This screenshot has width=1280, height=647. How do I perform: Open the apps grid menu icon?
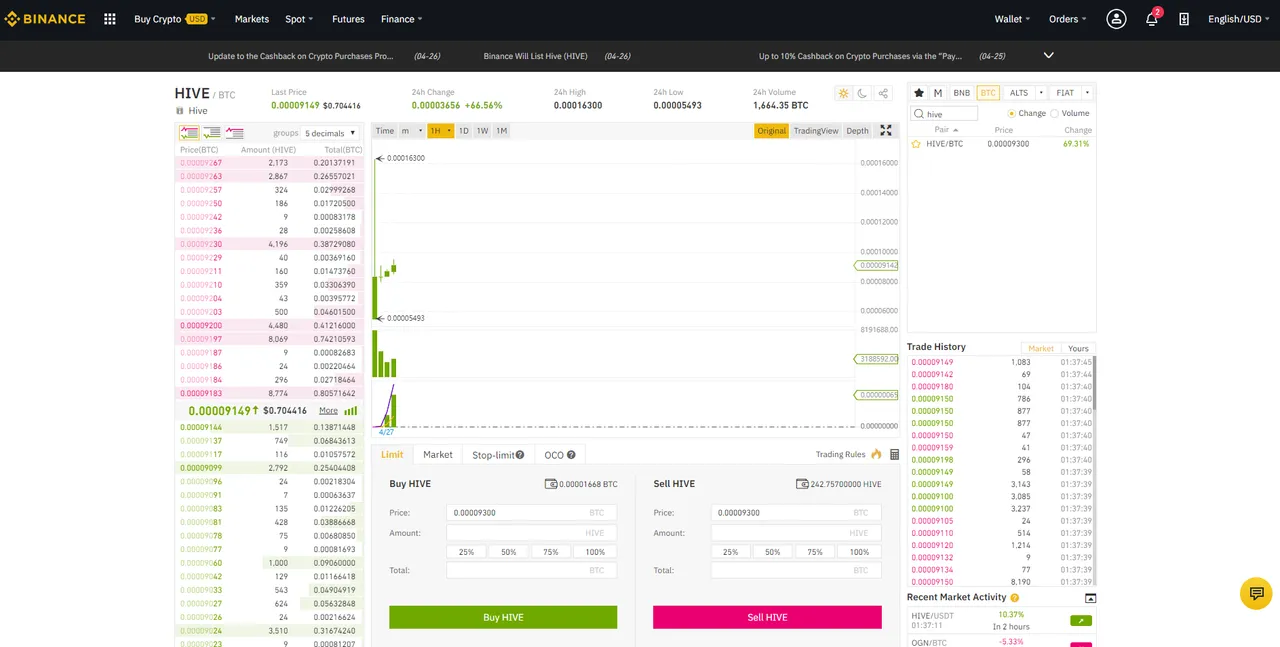point(110,19)
